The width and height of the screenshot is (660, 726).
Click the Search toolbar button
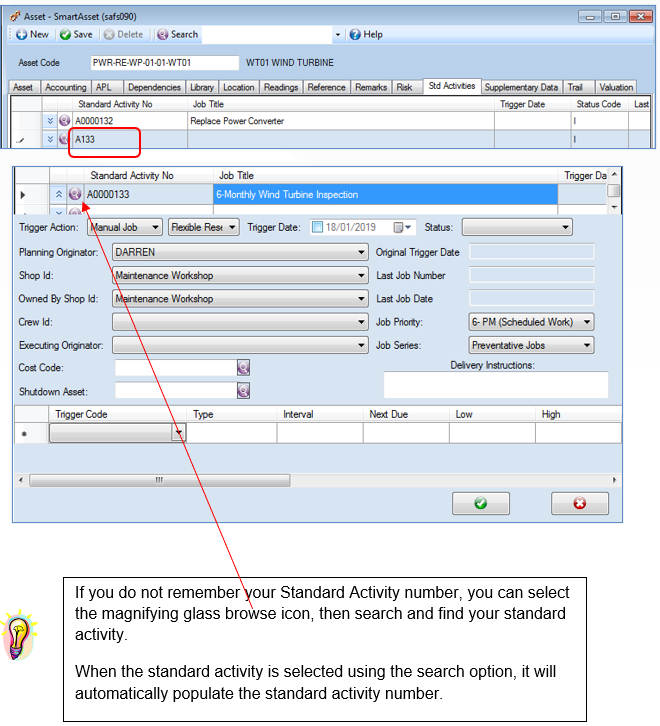coord(177,35)
